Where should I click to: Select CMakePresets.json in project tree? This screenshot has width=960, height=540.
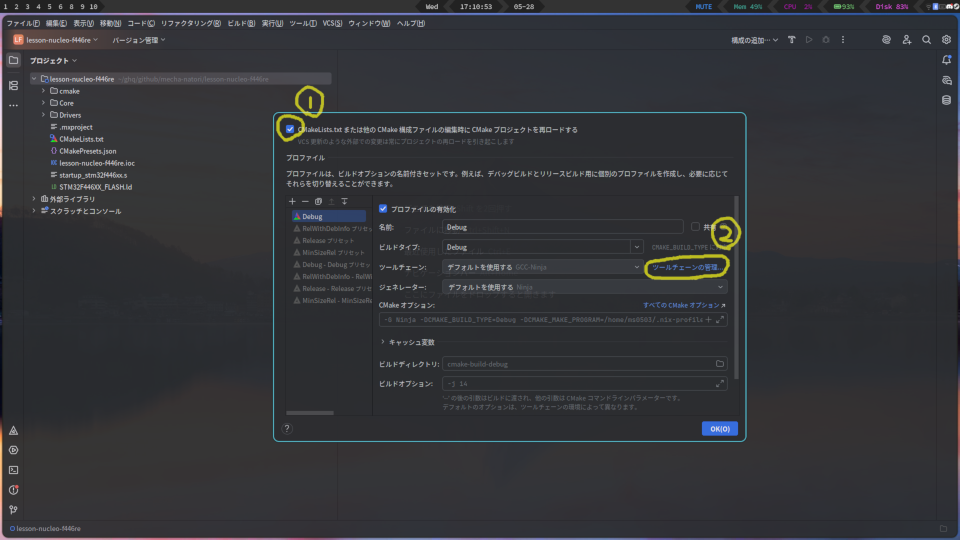88,151
